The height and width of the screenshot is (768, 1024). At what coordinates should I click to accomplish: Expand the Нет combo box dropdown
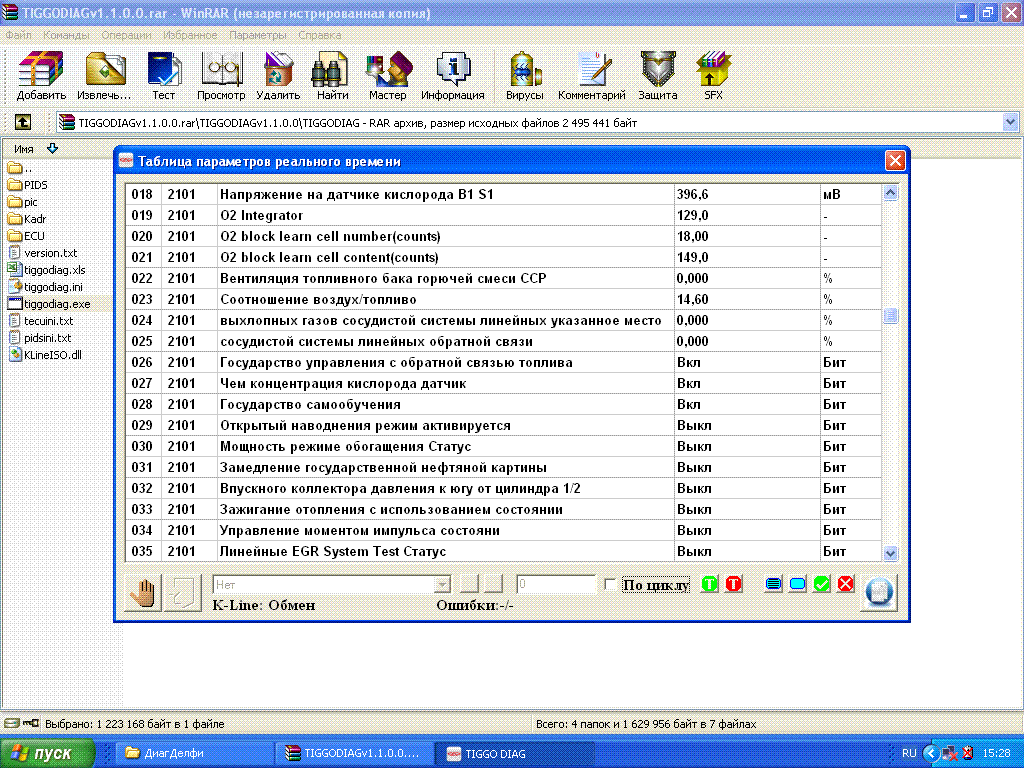[442, 584]
